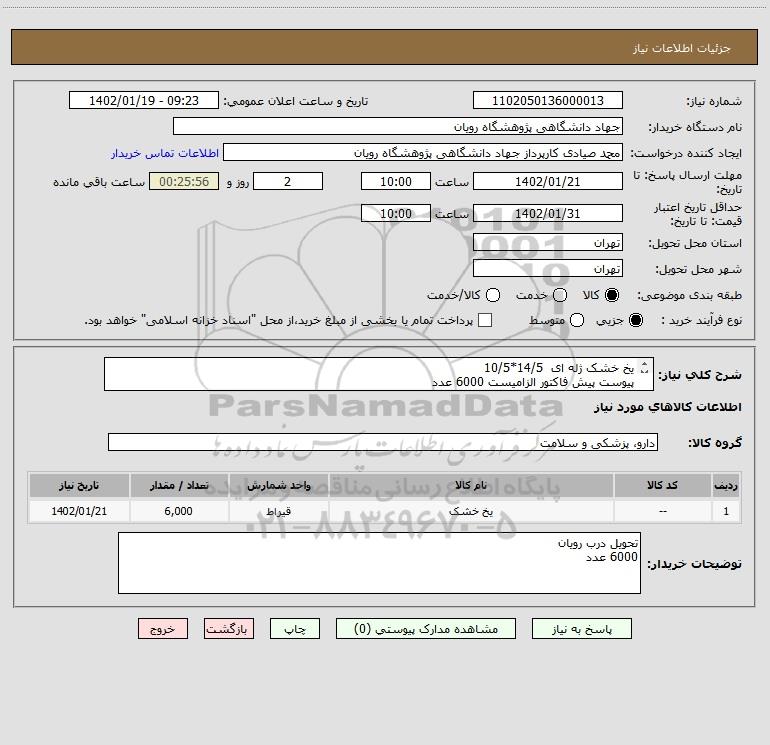Click the یخ خشک item name cell

pyautogui.click(x=471, y=511)
